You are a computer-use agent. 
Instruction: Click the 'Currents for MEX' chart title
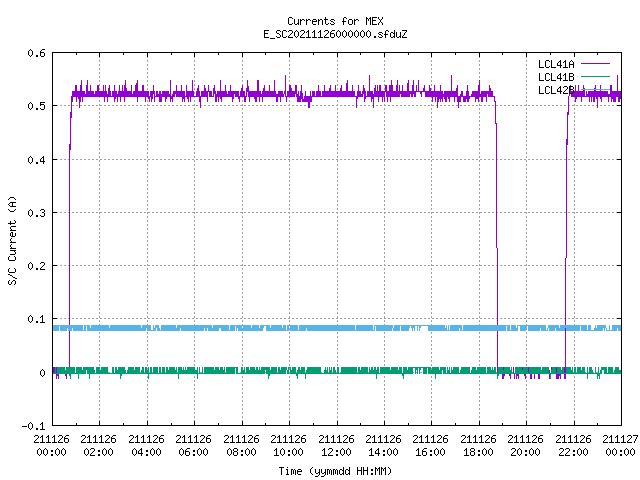click(x=335, y=21)
